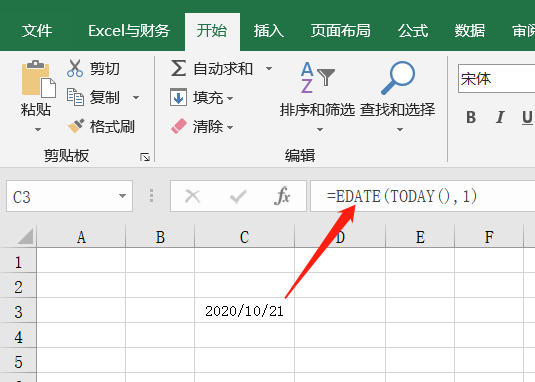Viewport: 535px width, 382px height.
Task: Switch to the 公式 tab
Action: 413,31
